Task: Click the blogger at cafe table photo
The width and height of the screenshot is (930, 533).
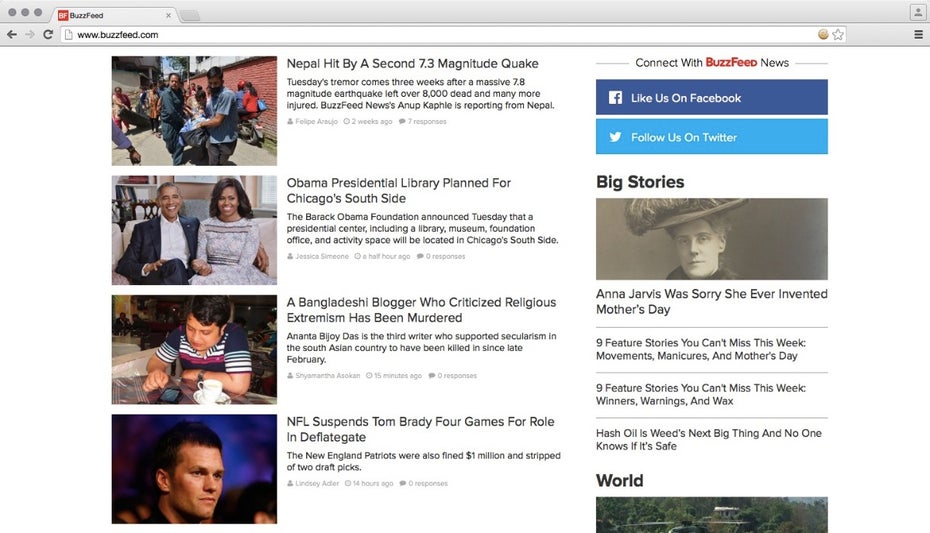Action: click(194, 350)
